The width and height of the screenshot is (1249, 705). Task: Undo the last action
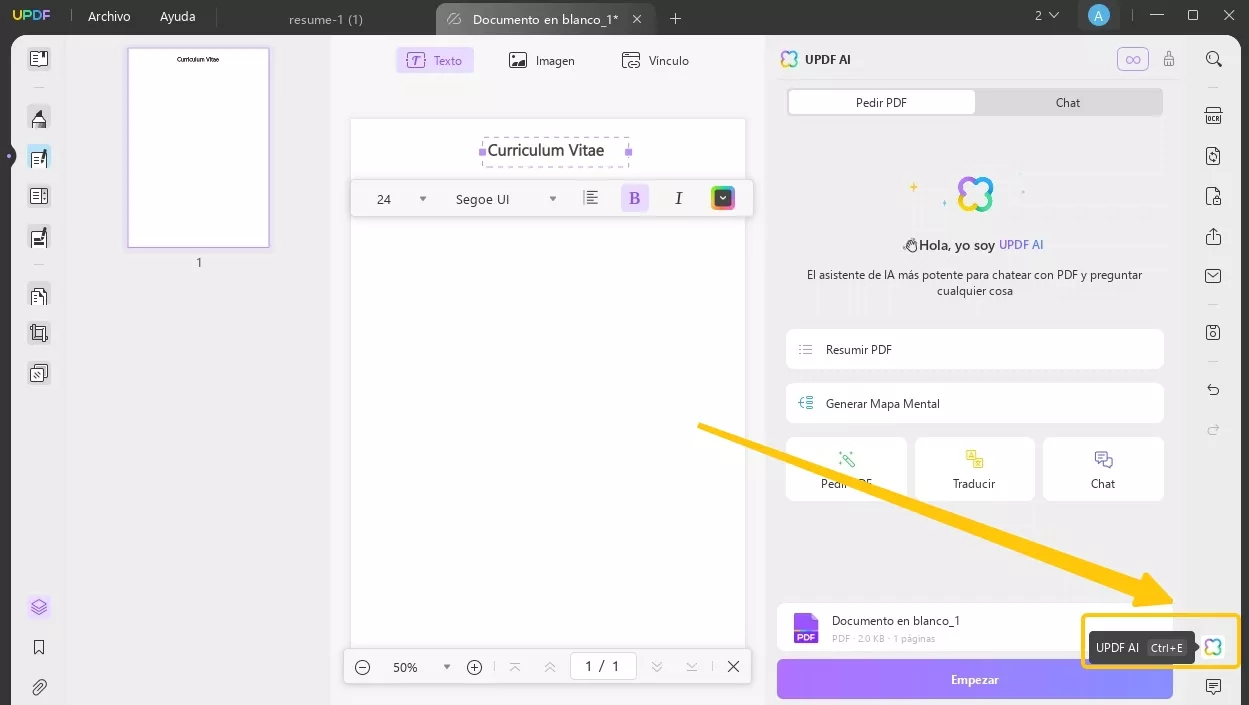tap(1213, 390)
